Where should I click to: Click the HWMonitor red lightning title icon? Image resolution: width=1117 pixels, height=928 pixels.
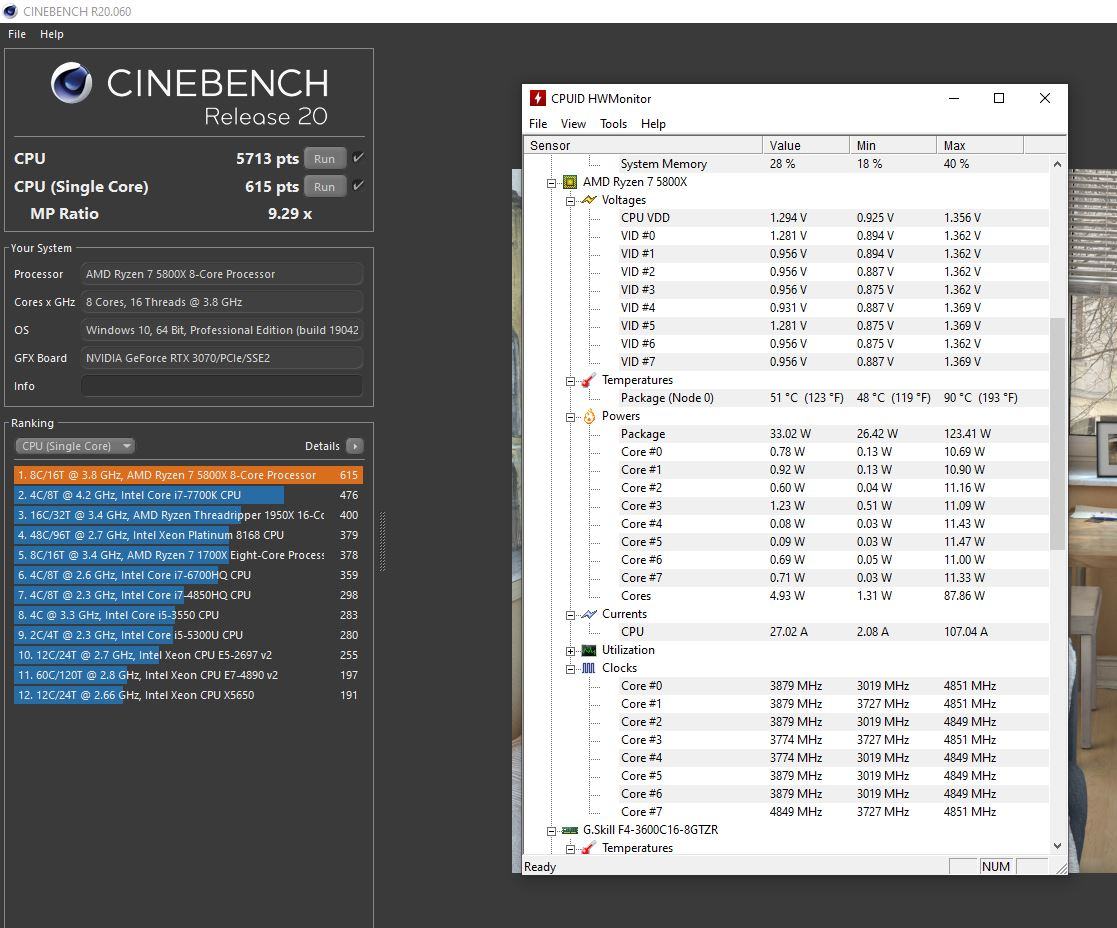(x=537, y=98)
